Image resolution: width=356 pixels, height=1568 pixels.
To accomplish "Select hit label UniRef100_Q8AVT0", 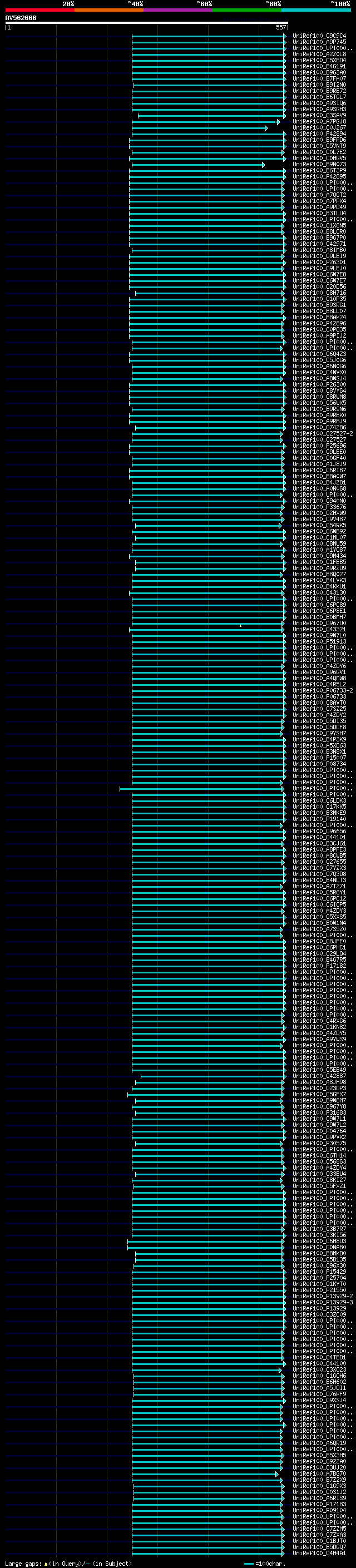I will click(319, 703).
